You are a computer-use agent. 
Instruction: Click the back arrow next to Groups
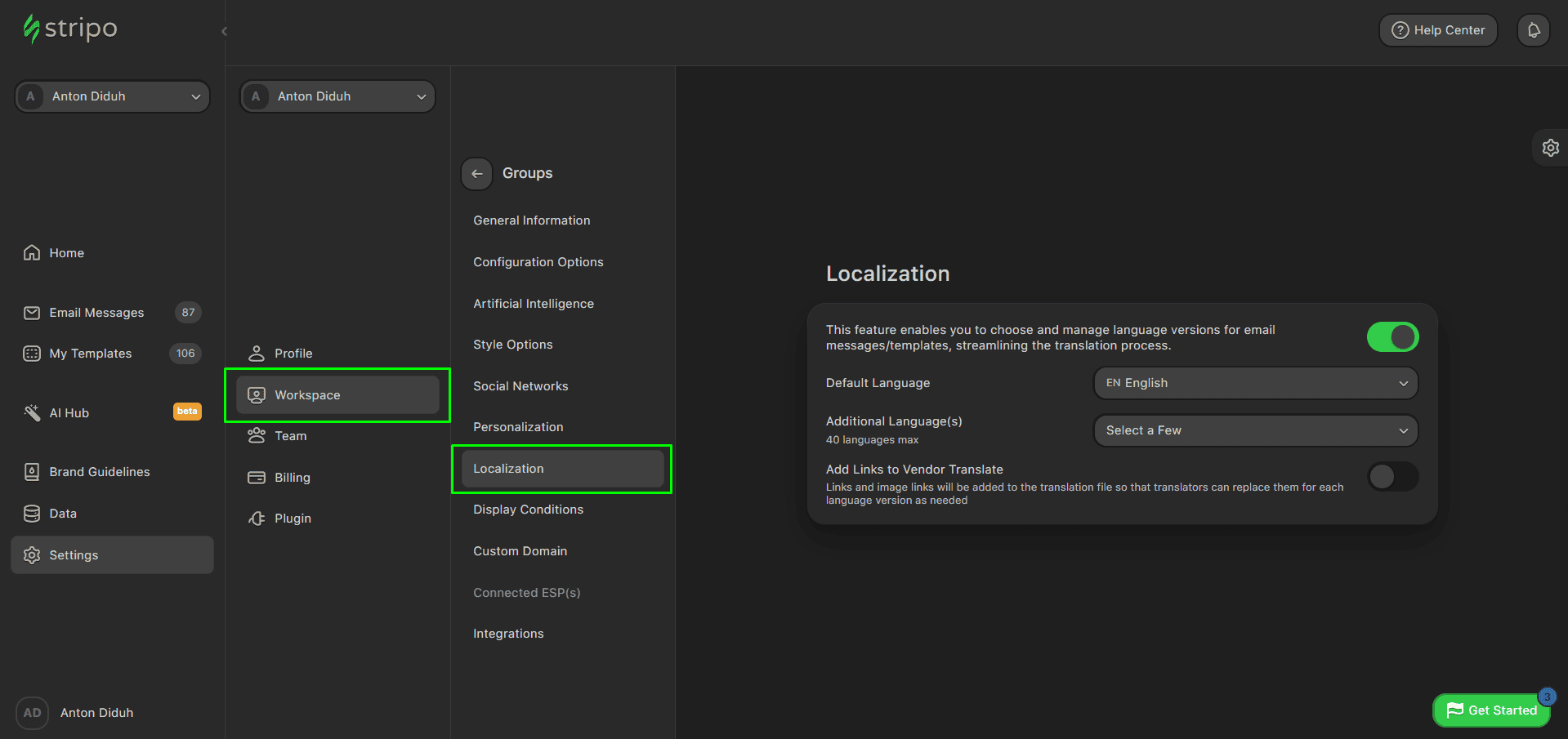[x=477, y=173]
